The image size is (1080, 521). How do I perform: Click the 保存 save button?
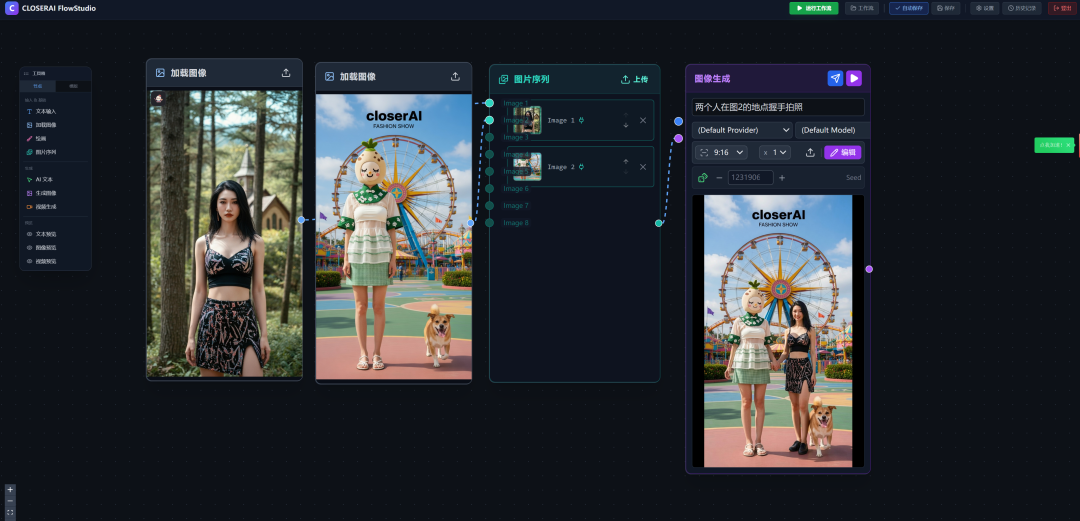tap(946, 8)
